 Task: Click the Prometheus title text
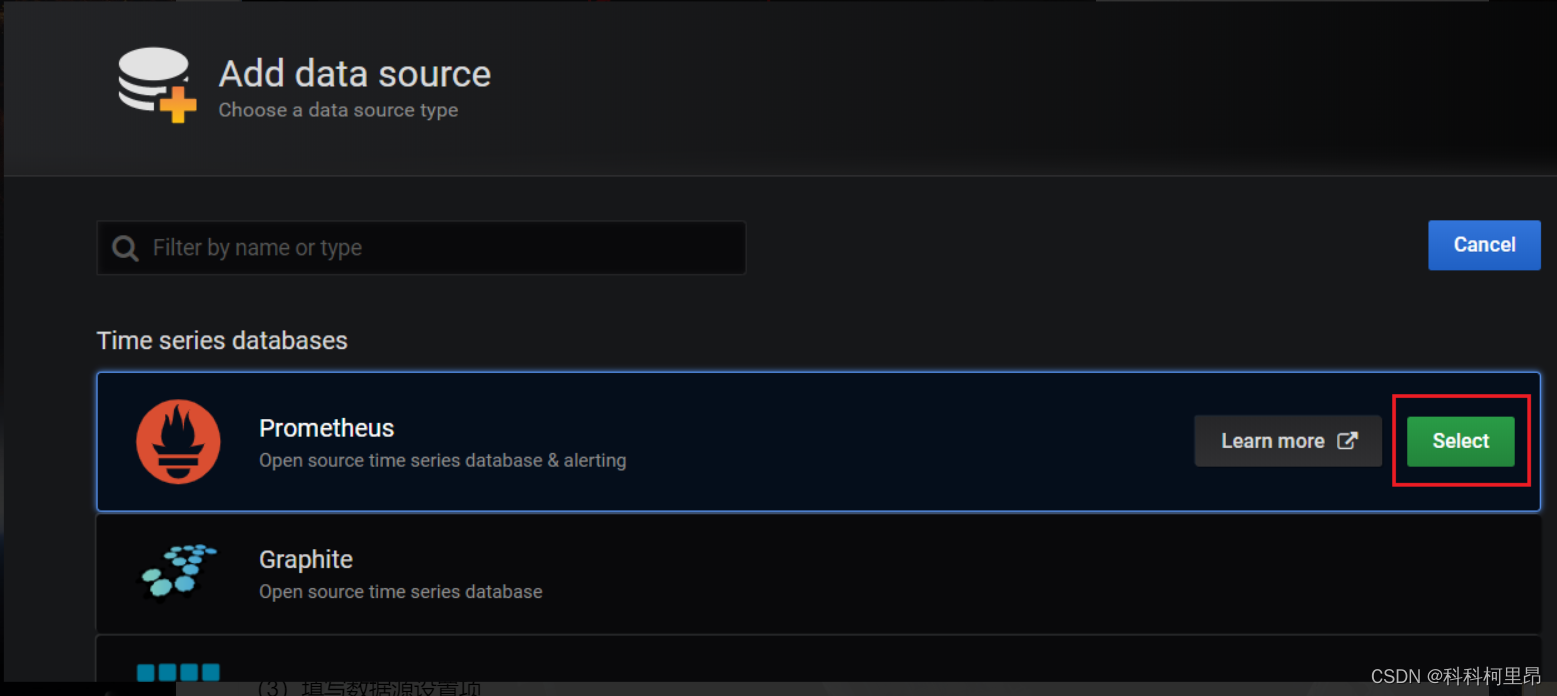click(x=326, y=428)
